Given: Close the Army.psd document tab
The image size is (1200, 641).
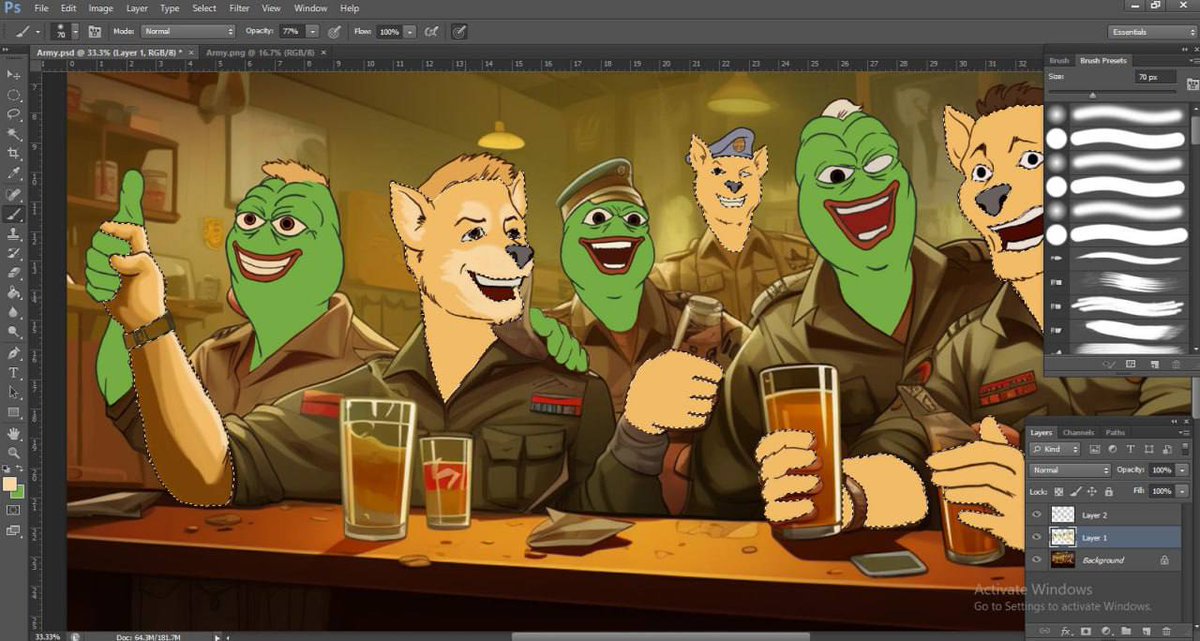Looking at the screenshot, I should [193, 51].
